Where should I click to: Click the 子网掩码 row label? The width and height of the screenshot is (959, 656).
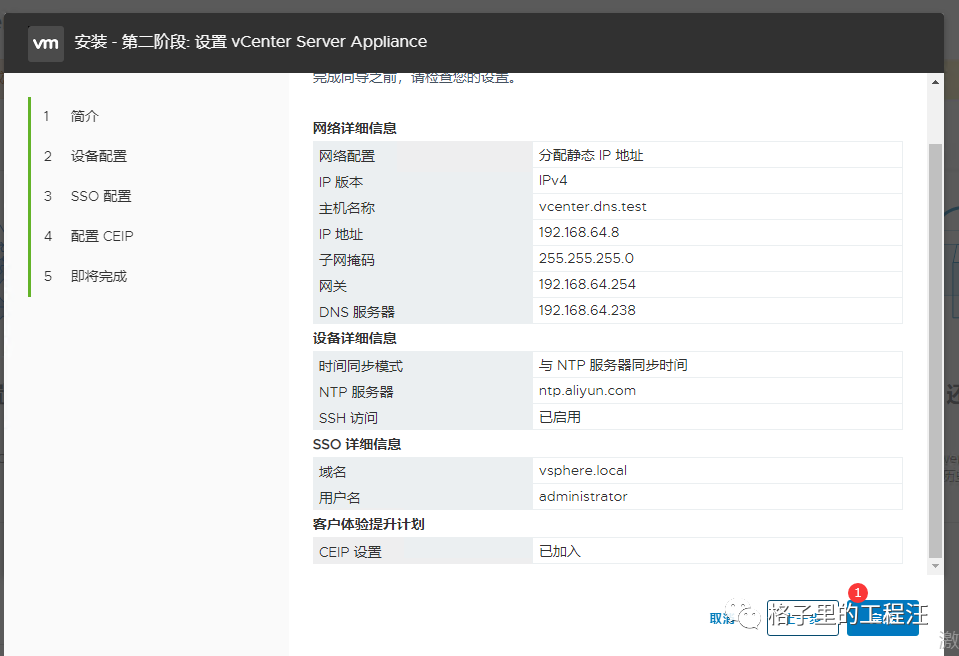347,260
